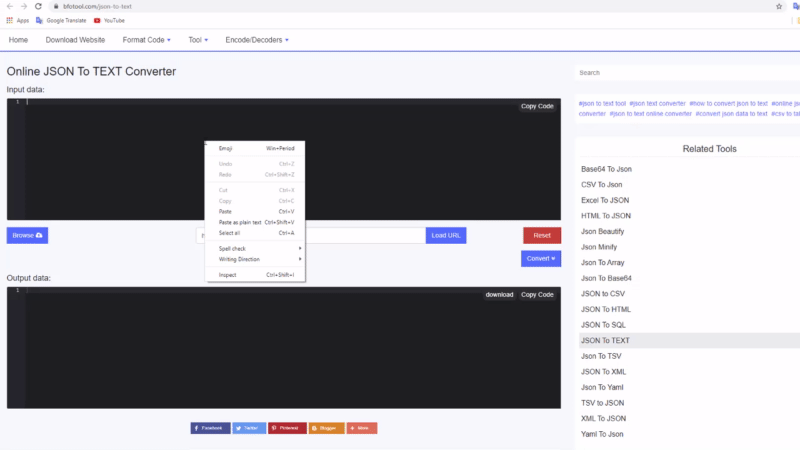The image size is (800, 450).
Task: Open the More sharing options button
Action: [362, 428]
